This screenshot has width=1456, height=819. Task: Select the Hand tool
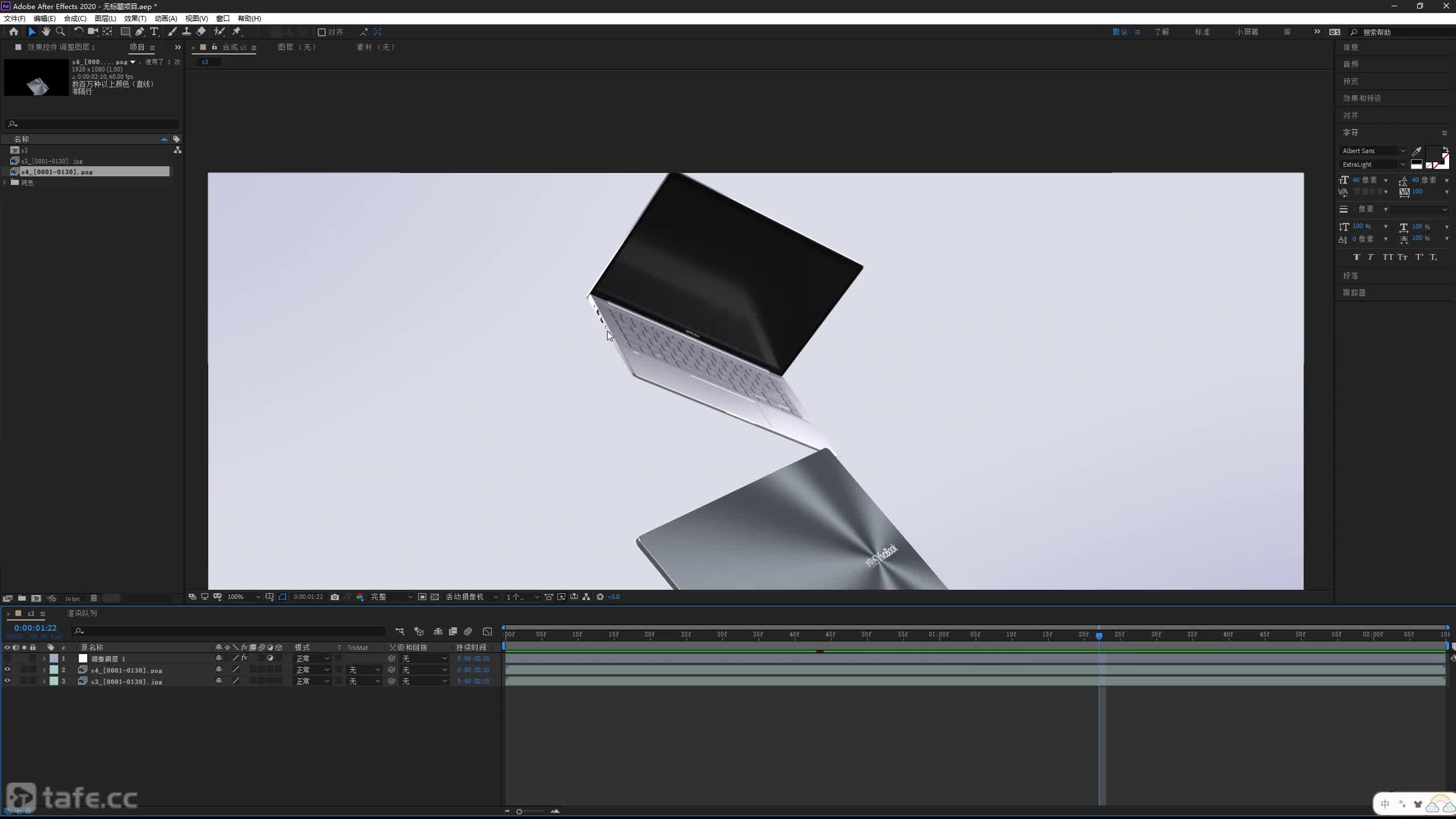(x=46, y=32)
